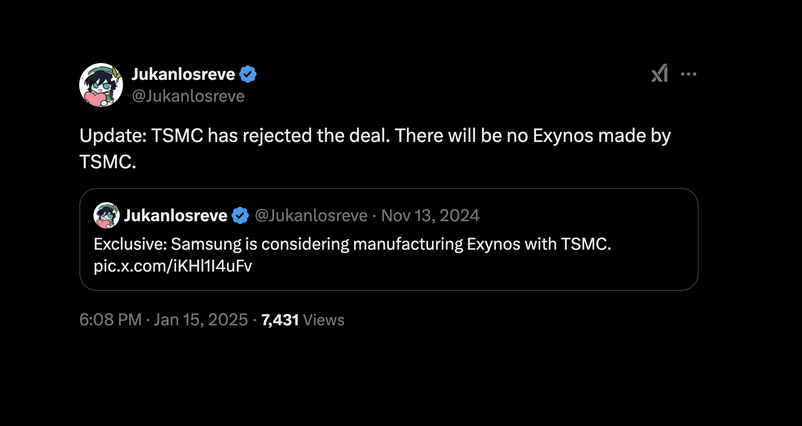802x426 pixels.
Task: Open the Grok icon on the tweet
Action: click(659, 74)
